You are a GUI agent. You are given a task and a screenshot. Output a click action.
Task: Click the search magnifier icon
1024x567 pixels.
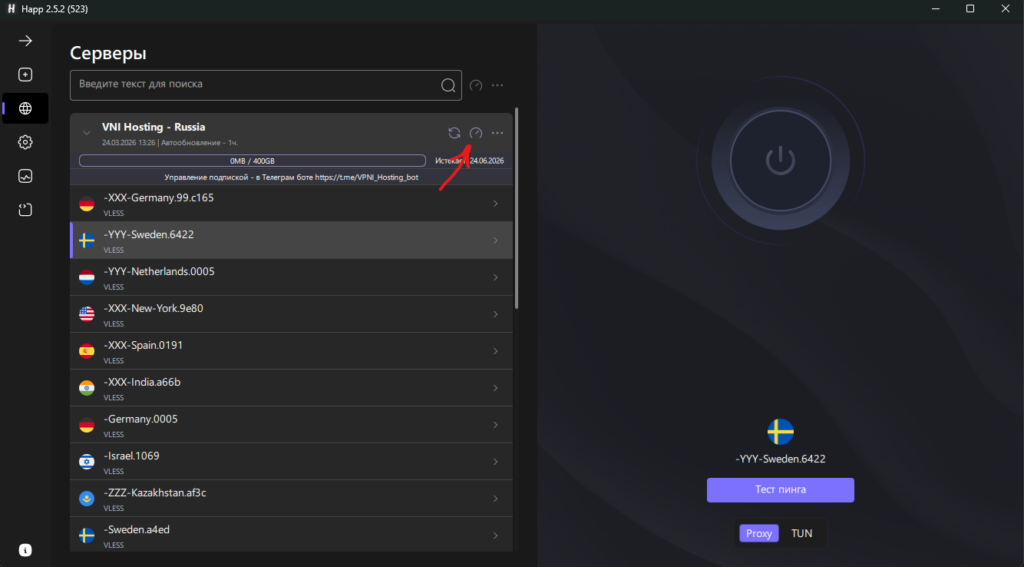(448, 85)
